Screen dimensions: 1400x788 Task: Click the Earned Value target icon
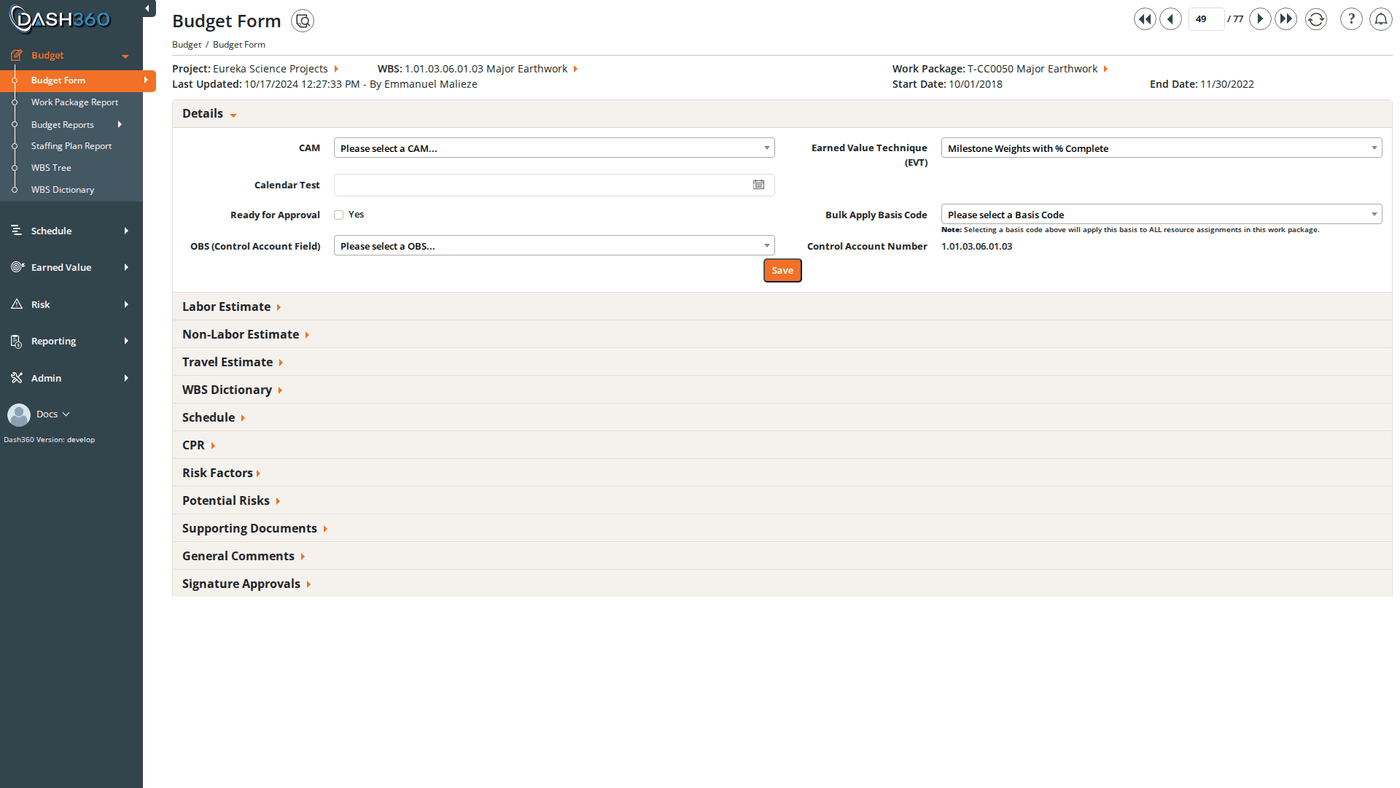[x=16, y=268]
